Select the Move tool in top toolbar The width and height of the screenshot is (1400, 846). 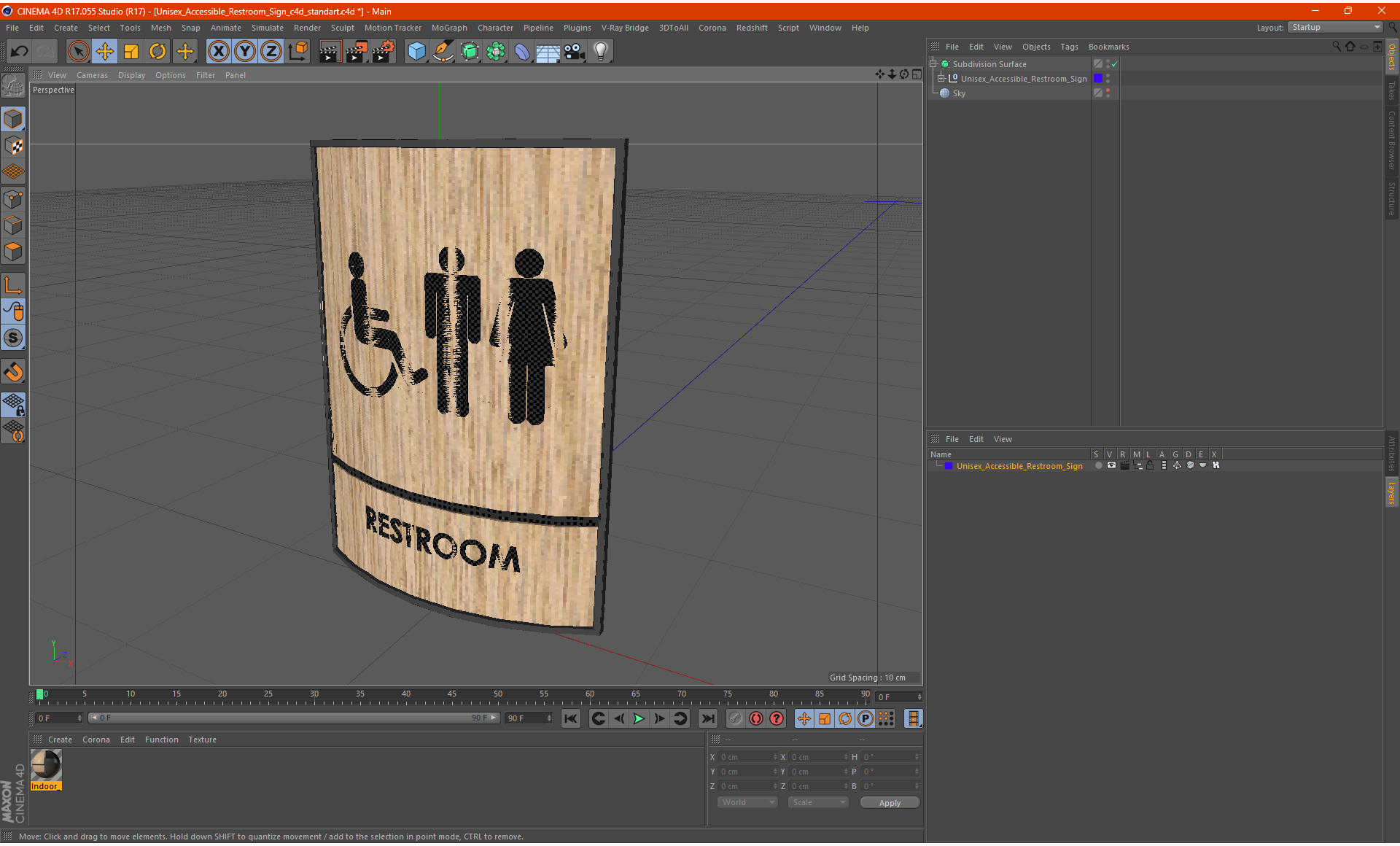click(x=105, y=51)
